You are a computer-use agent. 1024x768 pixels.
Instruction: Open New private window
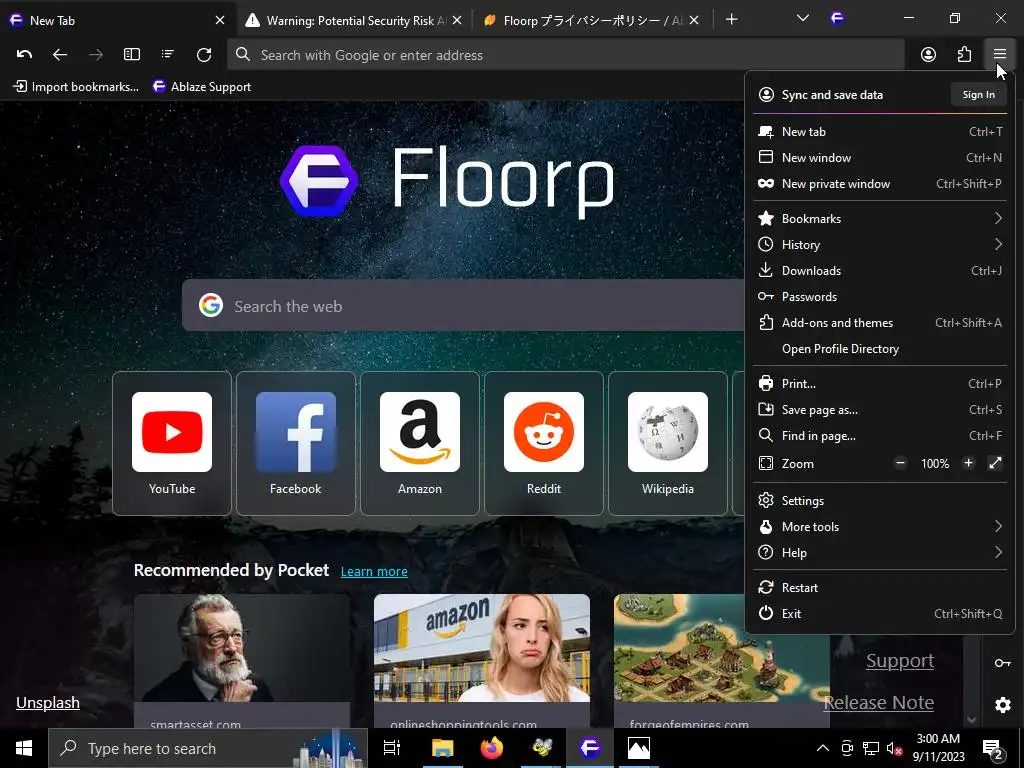880,184
